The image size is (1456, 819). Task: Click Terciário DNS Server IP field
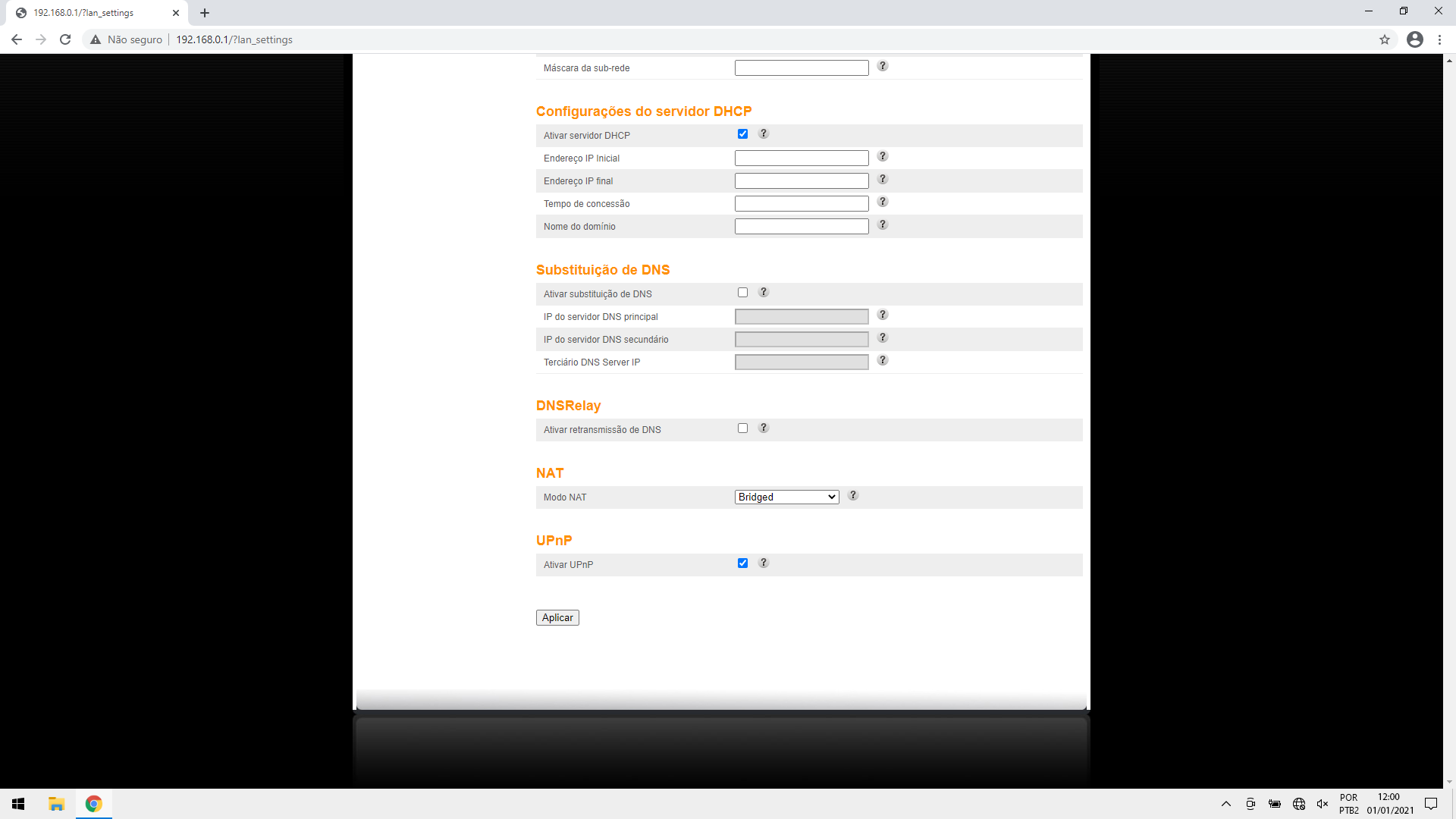(802, 362)
